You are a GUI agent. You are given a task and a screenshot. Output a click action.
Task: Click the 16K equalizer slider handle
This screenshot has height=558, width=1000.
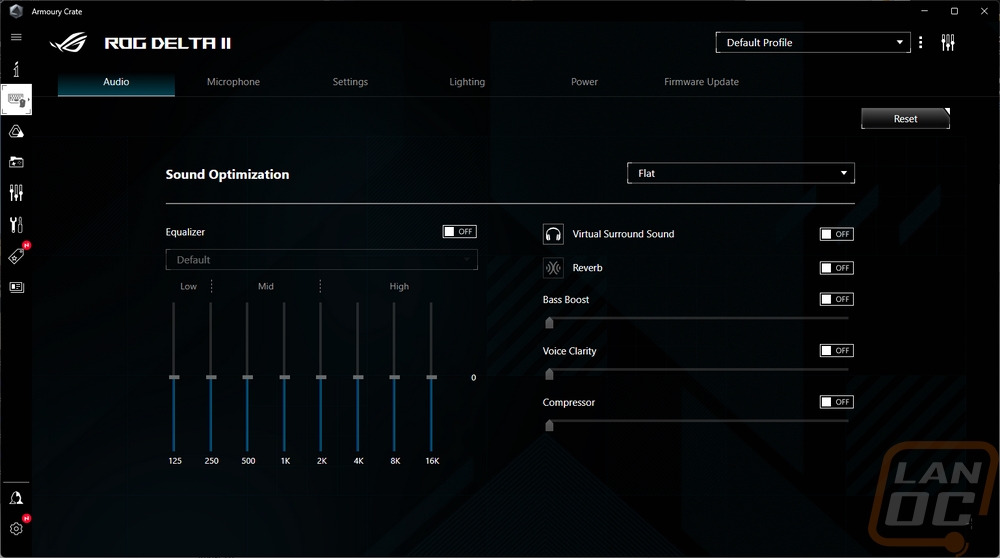pos(431,378)
